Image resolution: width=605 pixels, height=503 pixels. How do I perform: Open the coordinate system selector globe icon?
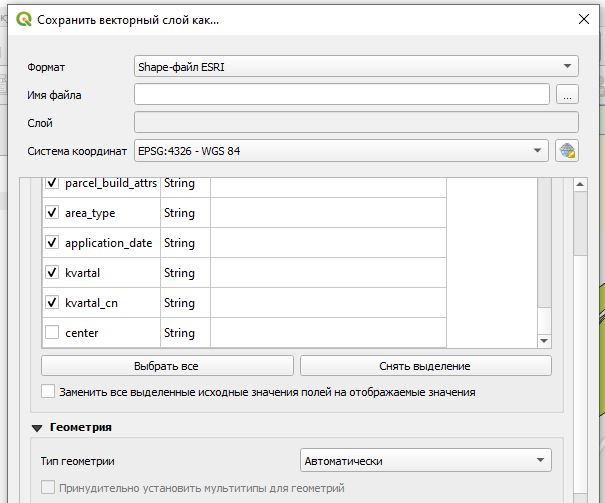[x=567, y=151]
